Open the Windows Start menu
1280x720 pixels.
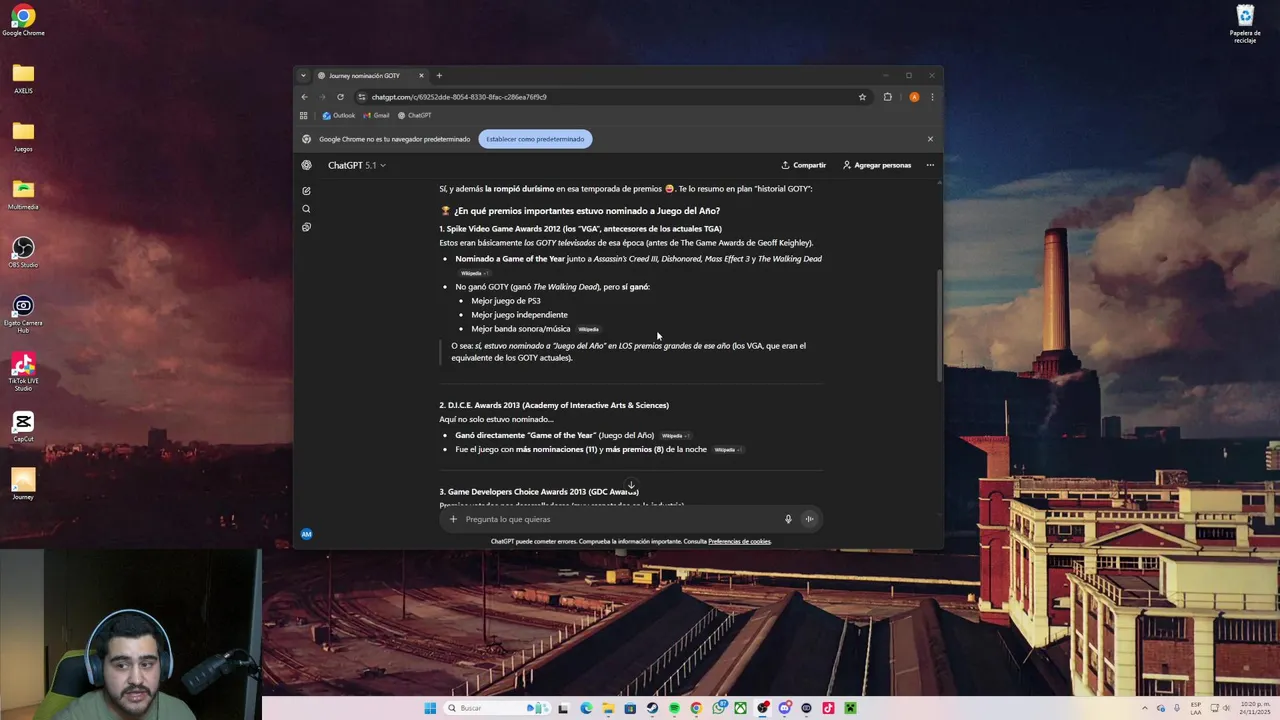430,708
